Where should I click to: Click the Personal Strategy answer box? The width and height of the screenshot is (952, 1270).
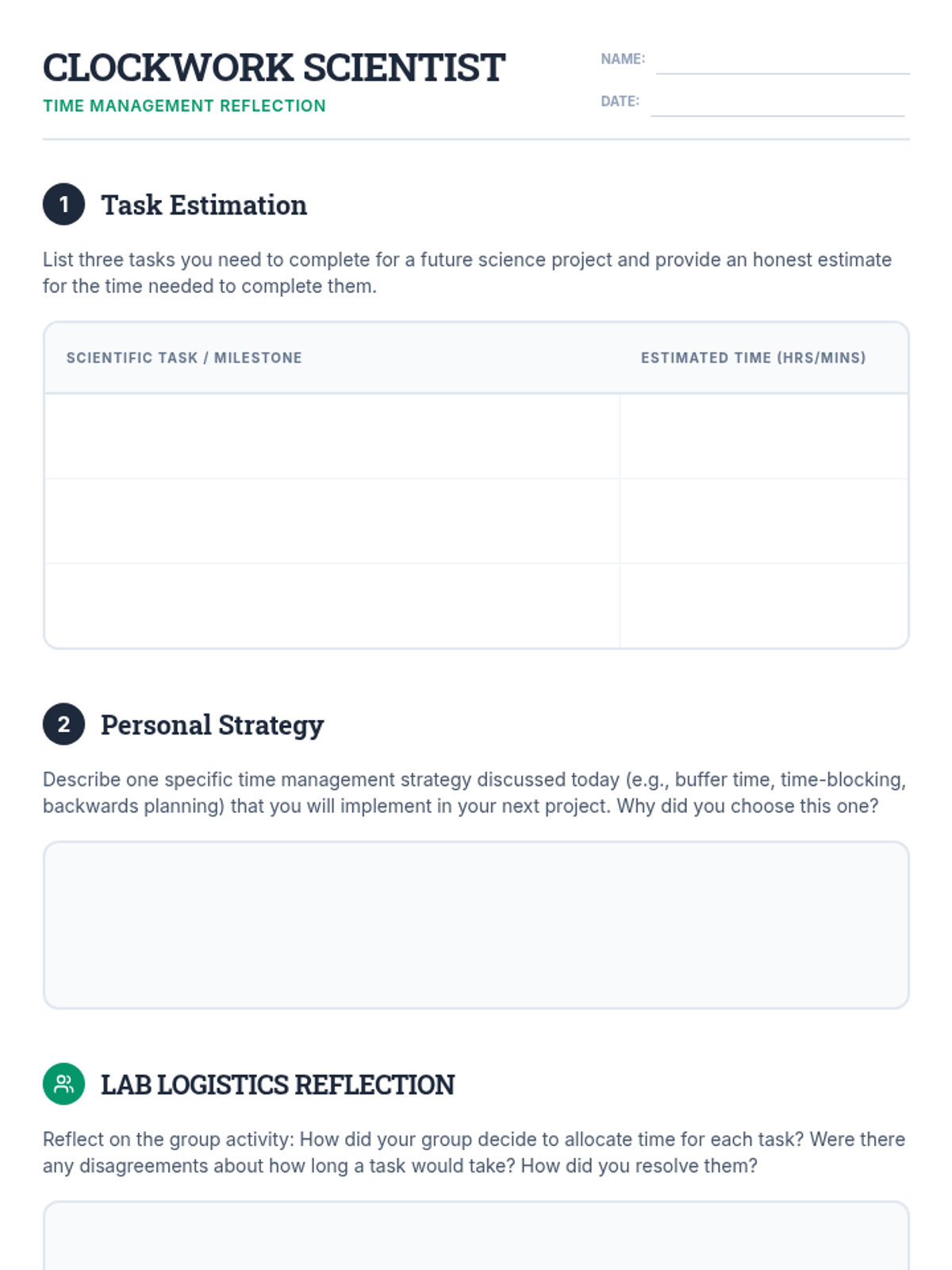tap(476, 925)
